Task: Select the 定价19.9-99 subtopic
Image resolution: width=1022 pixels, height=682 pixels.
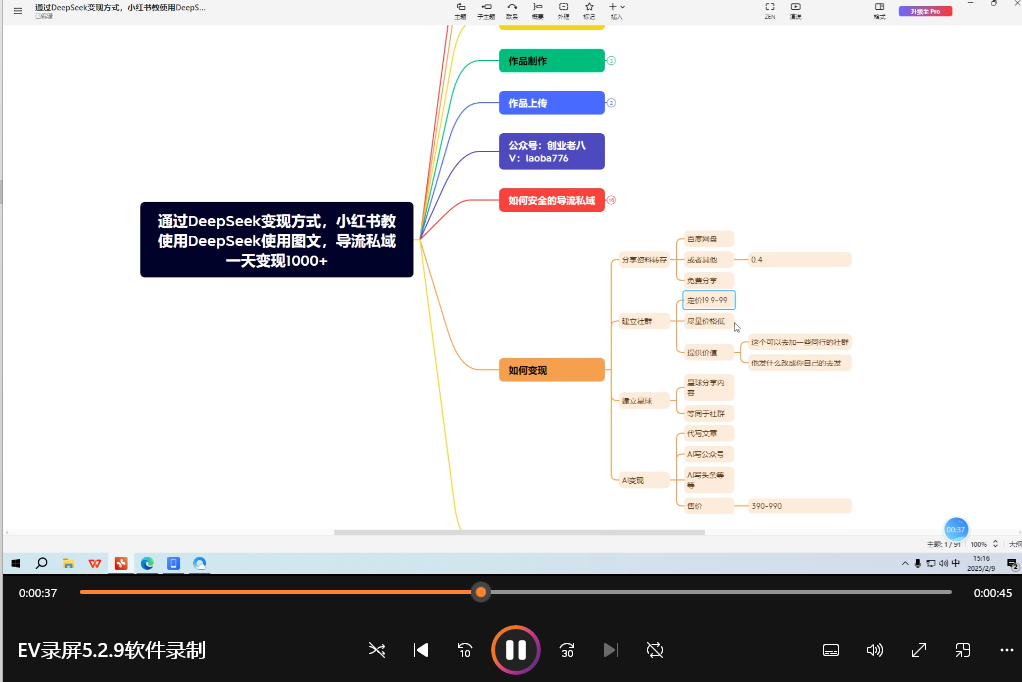Action: click(708, 300)
